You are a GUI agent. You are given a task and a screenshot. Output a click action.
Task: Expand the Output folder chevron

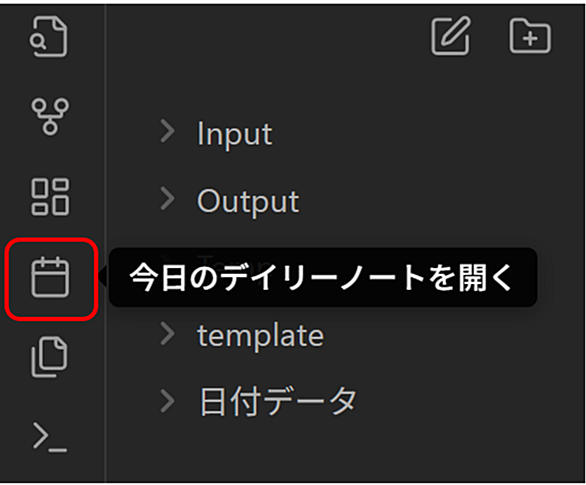(167, 198)
